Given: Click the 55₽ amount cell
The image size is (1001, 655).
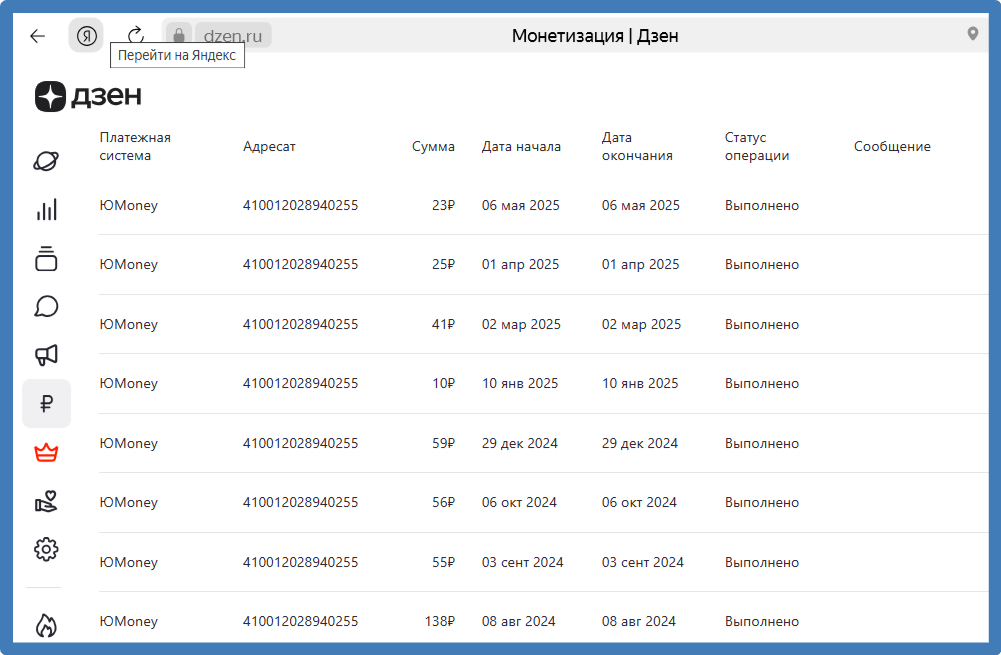Looking at the screenshot, I should pyautogui.click(x=443, y=562).
